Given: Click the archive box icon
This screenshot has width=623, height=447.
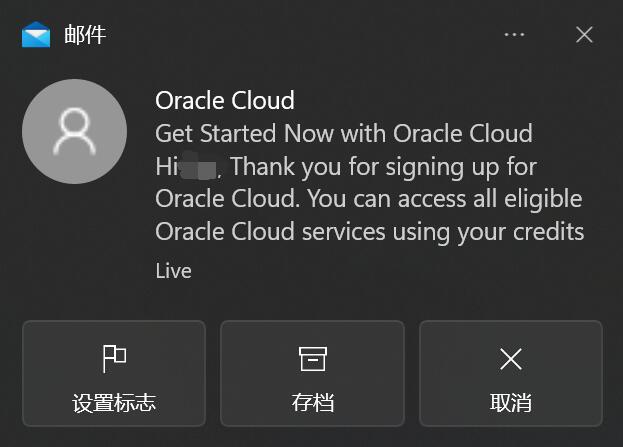Looking at the screenshot, I should pos(312,358).
